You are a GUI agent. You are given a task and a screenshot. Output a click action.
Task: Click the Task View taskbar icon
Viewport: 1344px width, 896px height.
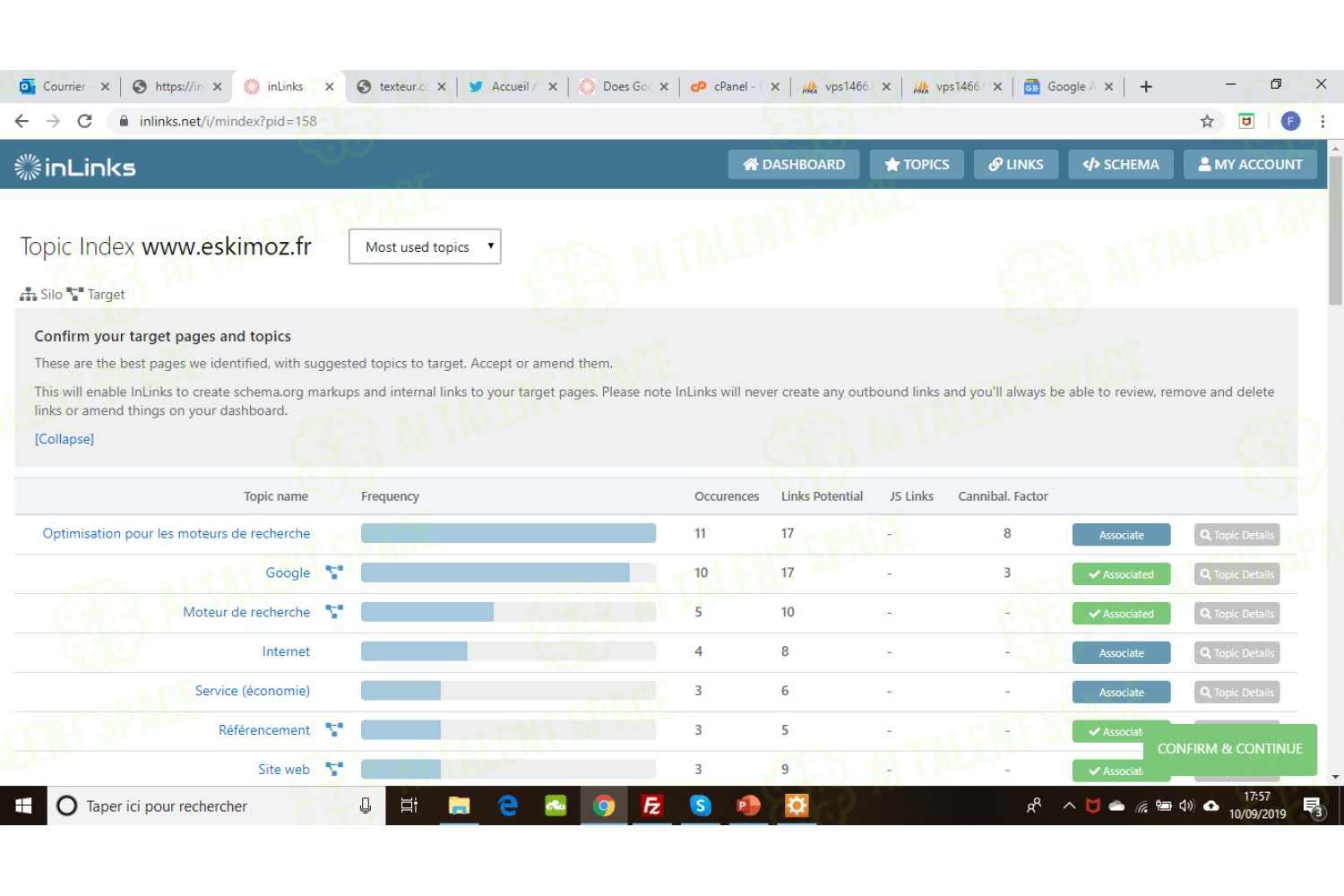coord(409,806)
